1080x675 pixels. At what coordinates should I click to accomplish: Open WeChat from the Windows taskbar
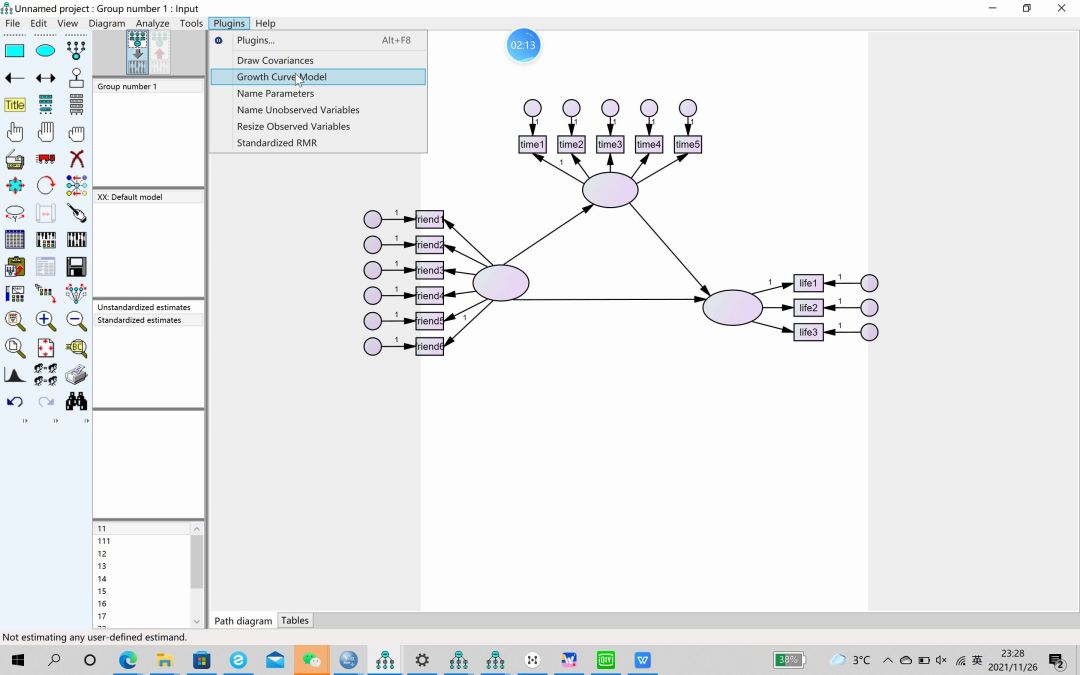pos(312,660)
